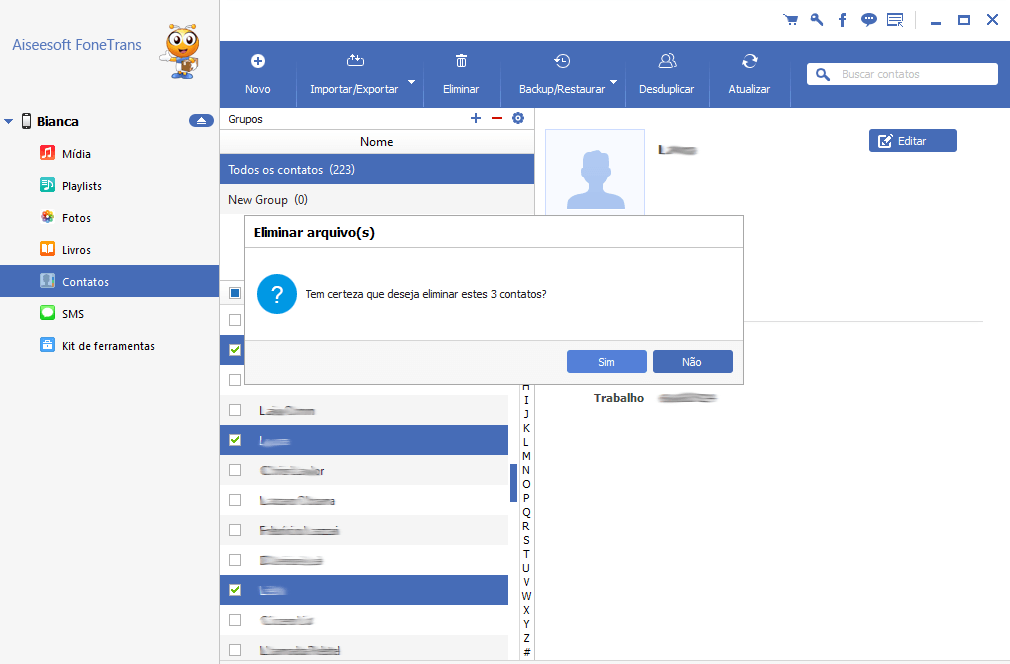Check the contact checkbox beside letter T
Image resolution: width=1010 pixels, height=664 pixels.
235,560
